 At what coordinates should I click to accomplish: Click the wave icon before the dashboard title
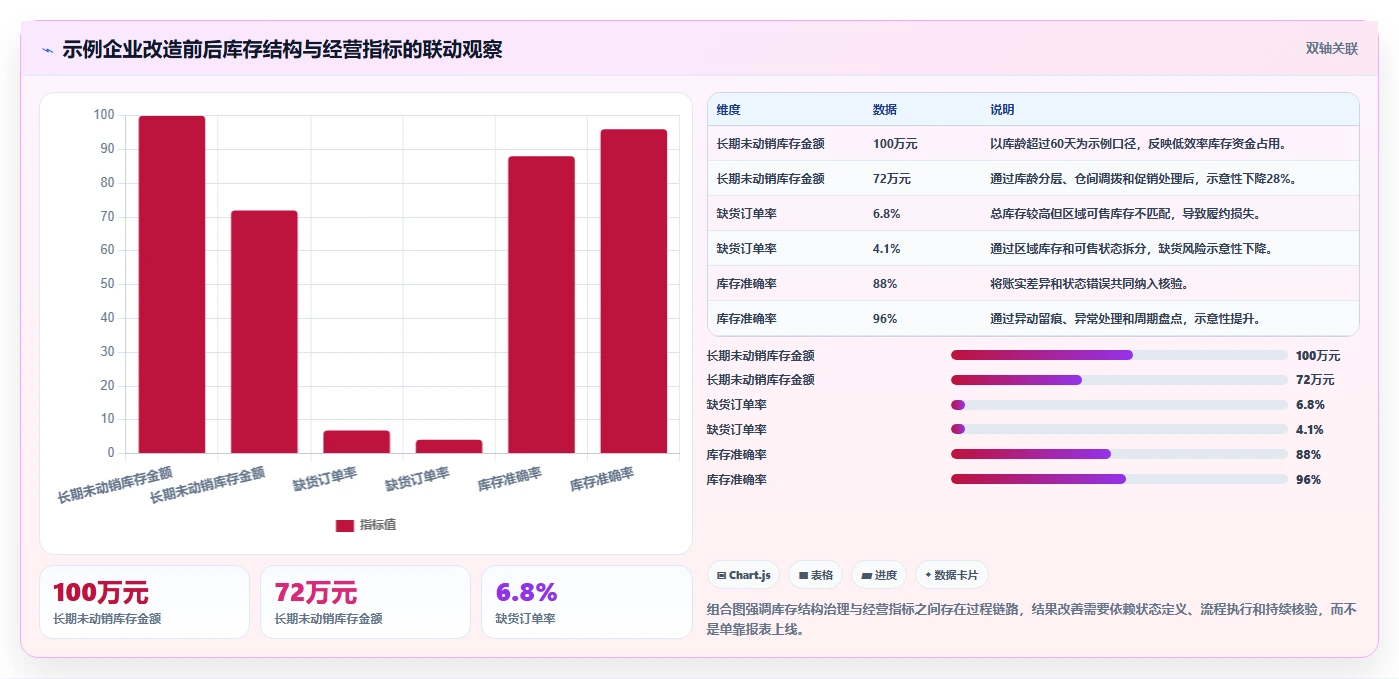coord(48,50)
